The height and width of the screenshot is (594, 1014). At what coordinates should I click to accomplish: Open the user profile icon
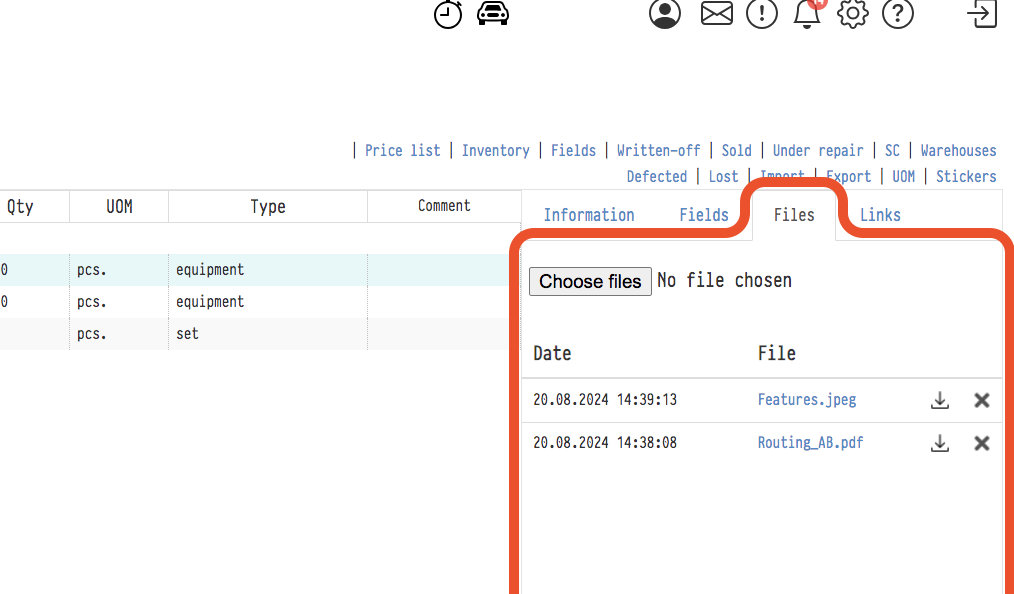coord(665,14)
